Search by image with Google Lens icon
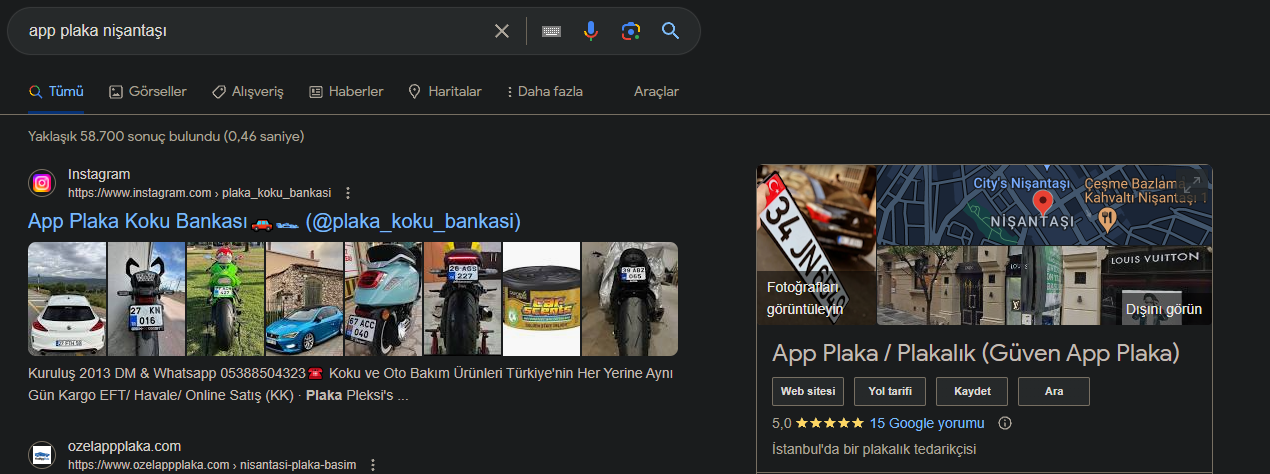 [x=630, y=31]
